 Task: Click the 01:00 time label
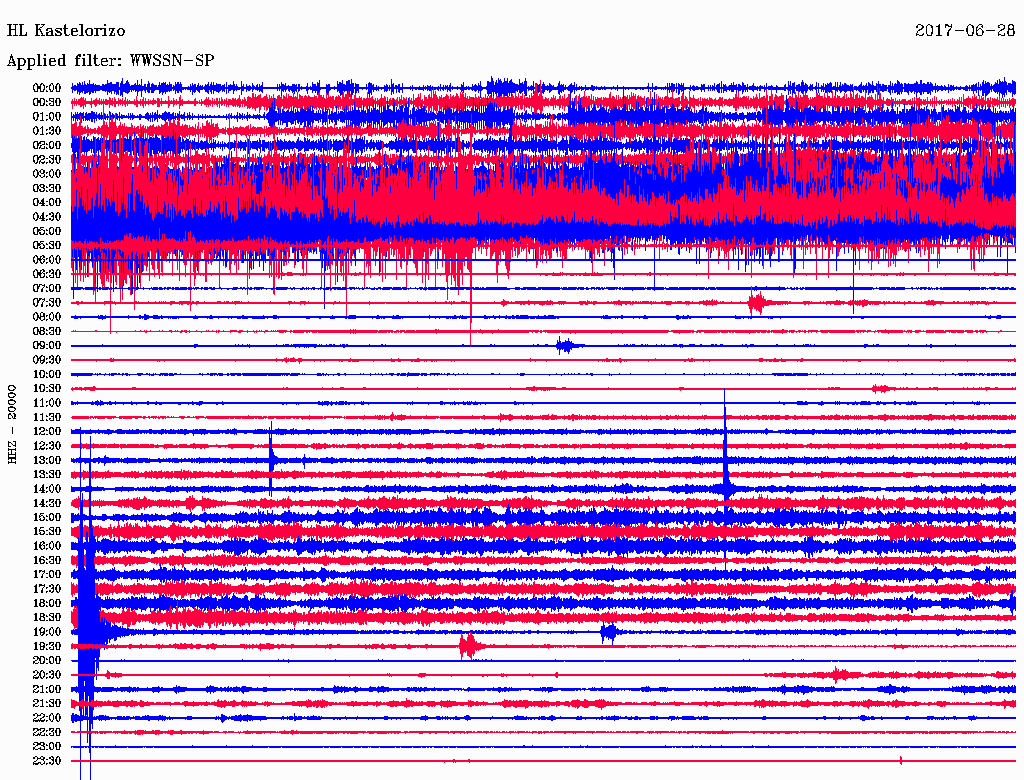[x=47, y=116]
